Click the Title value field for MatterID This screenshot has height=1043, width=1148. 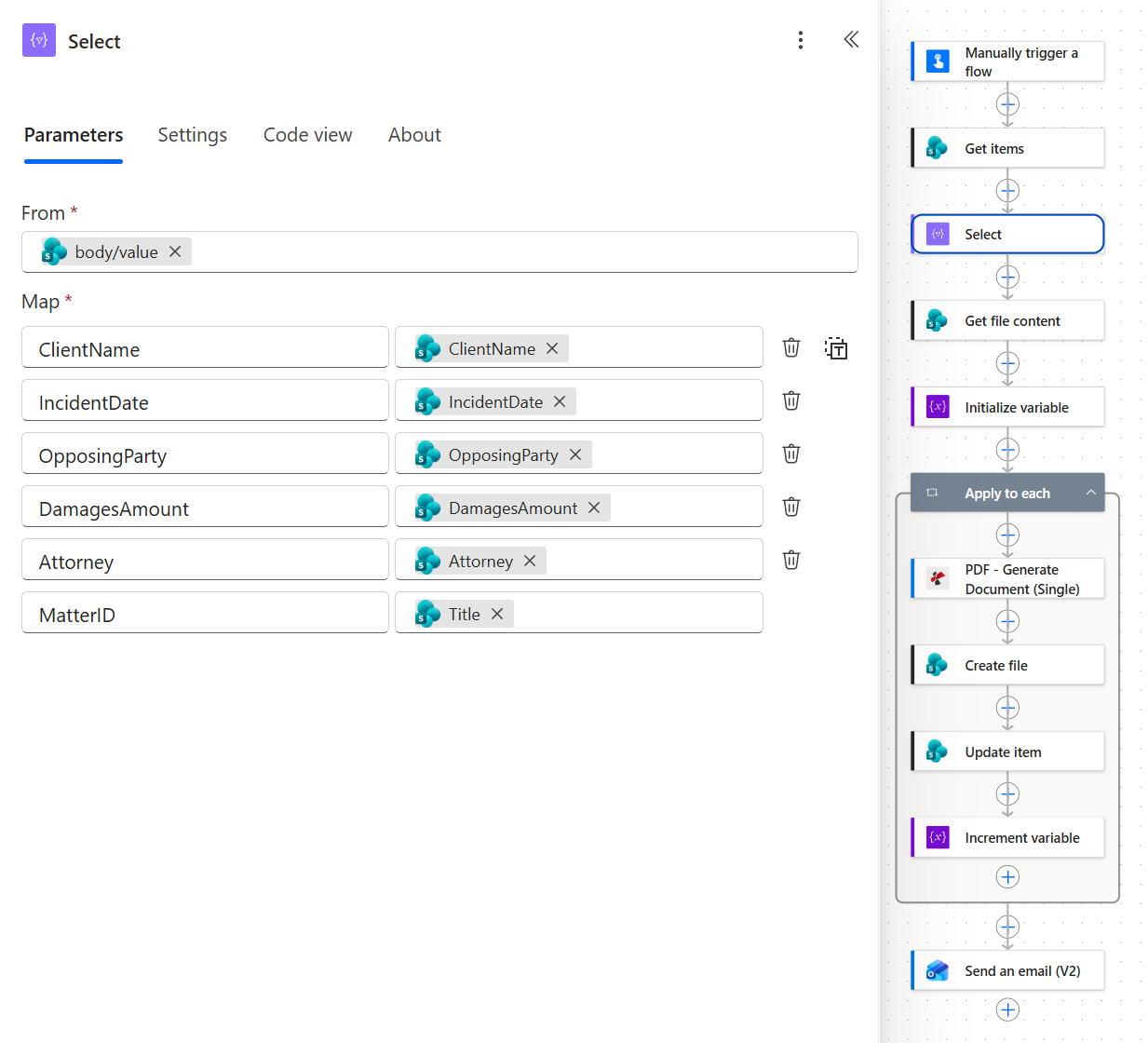click(x=579, y=613)
